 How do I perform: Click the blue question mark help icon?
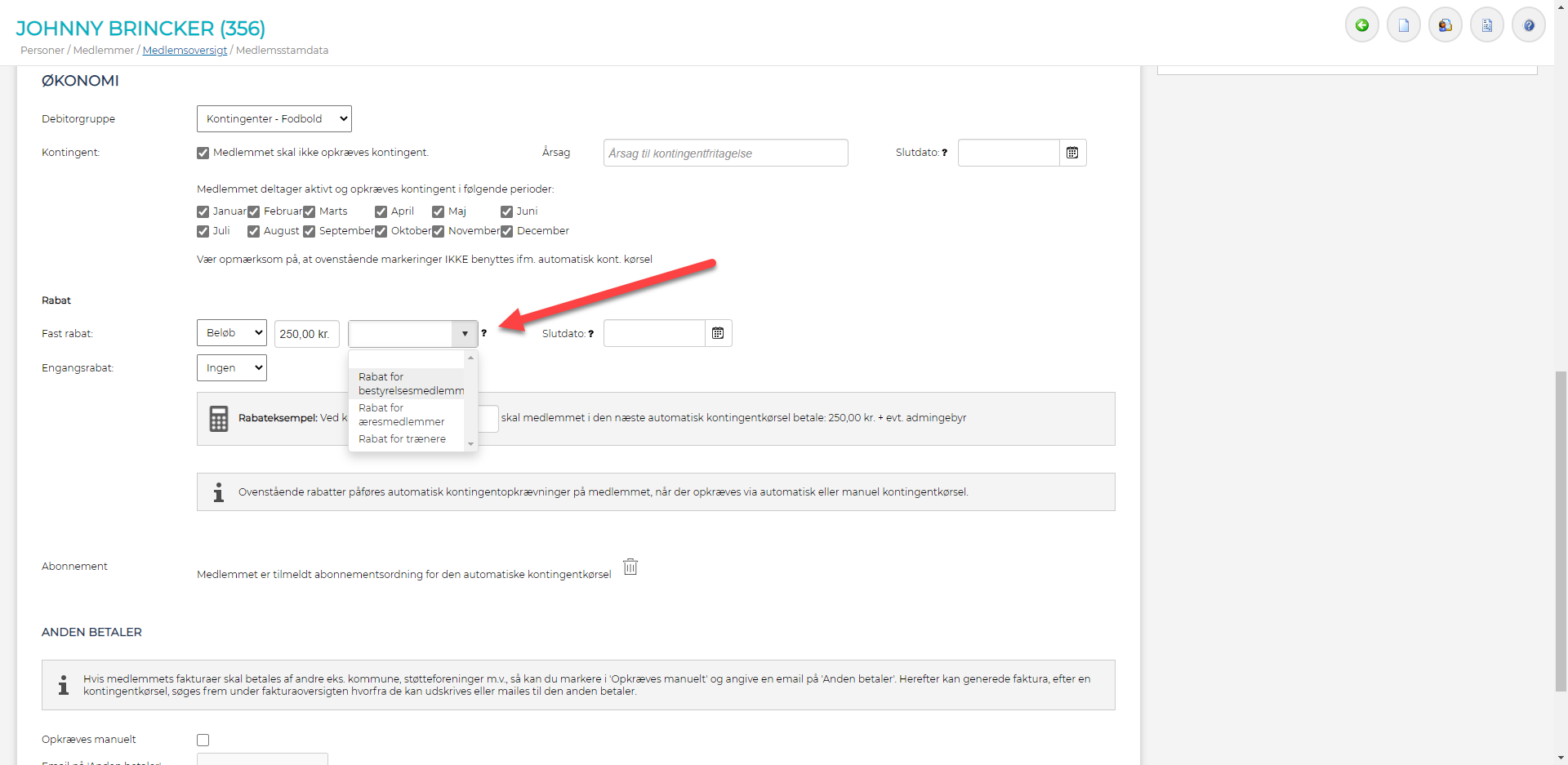[1528, 25]
